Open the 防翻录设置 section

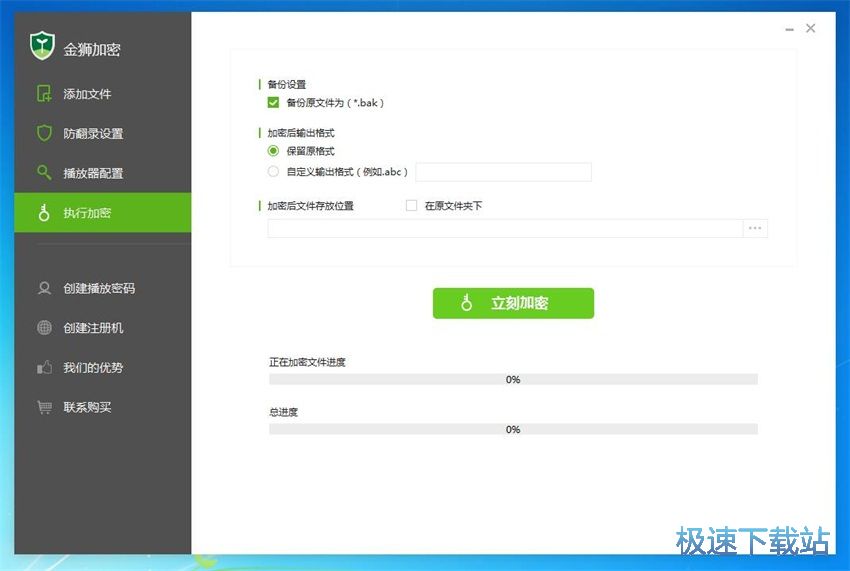(103, 133)
